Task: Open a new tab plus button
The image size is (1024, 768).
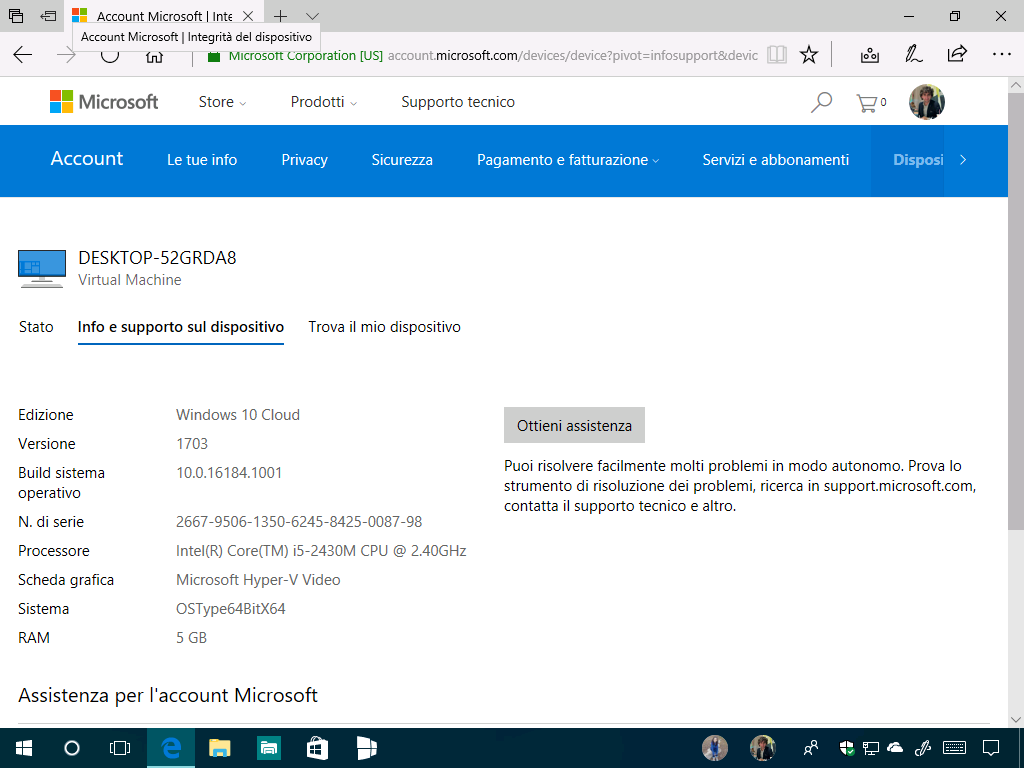Action: (280, 16)
